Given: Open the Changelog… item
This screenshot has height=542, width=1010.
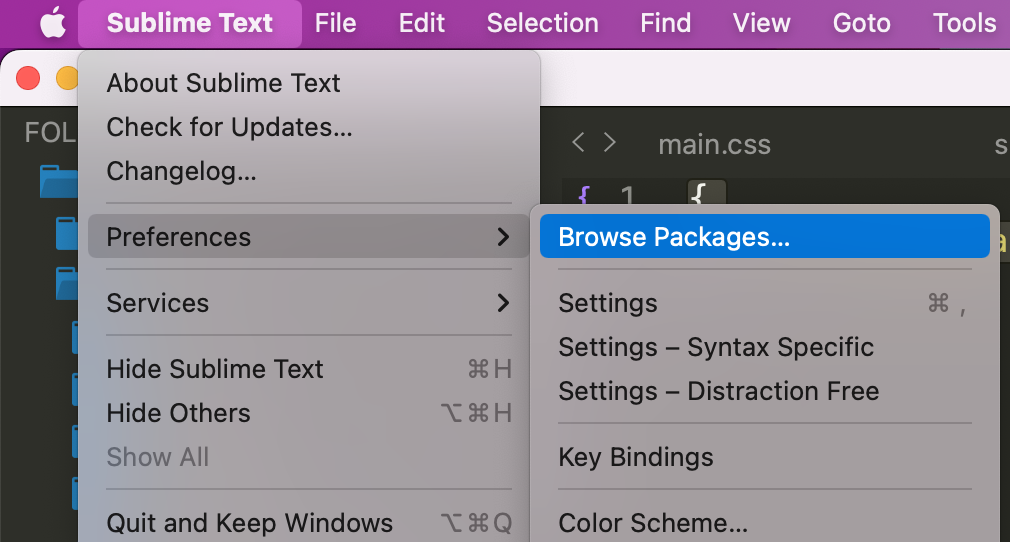Looking at the screenshot, I should tap(181, 171).
